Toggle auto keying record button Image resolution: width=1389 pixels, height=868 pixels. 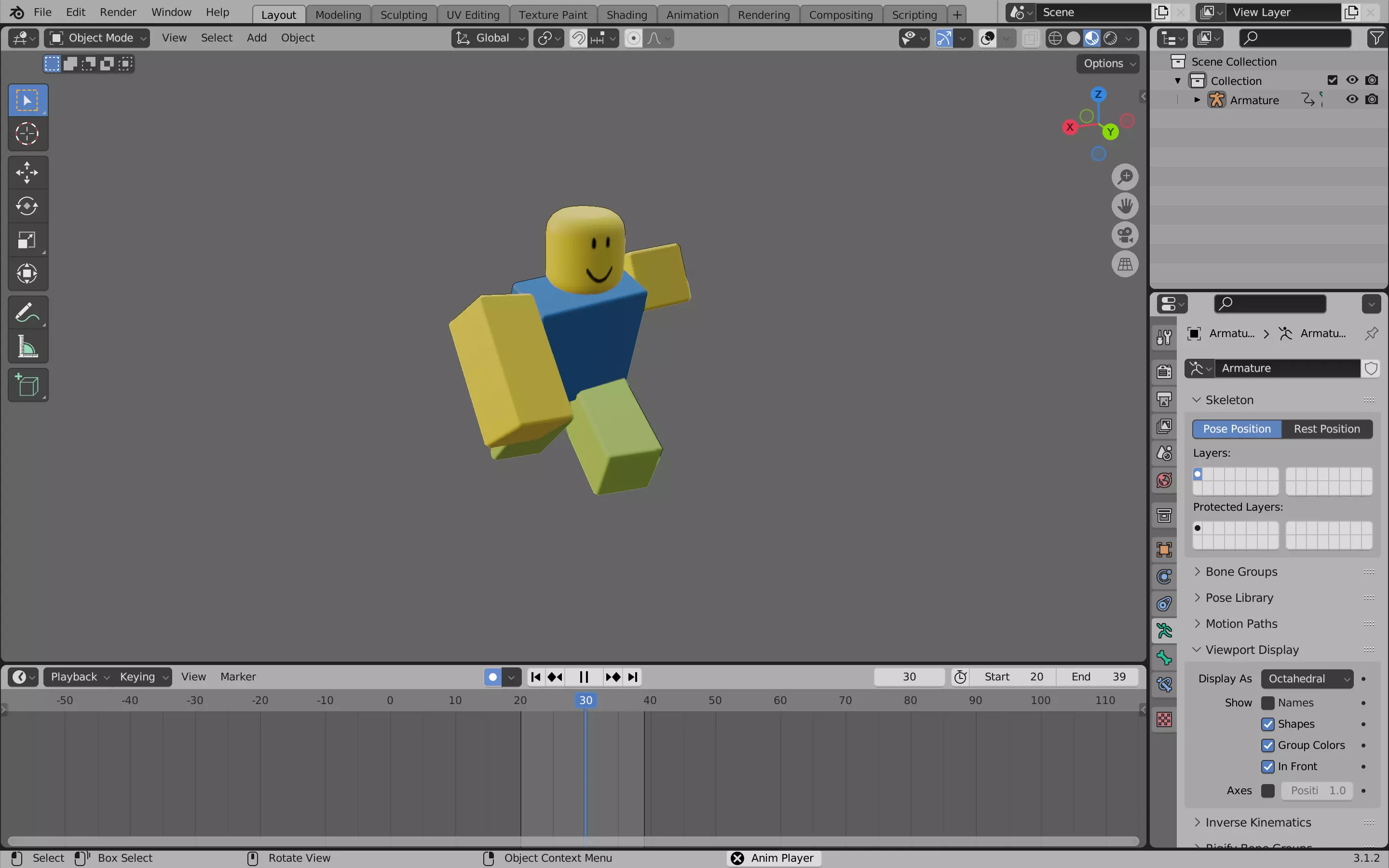pos(492,677)
